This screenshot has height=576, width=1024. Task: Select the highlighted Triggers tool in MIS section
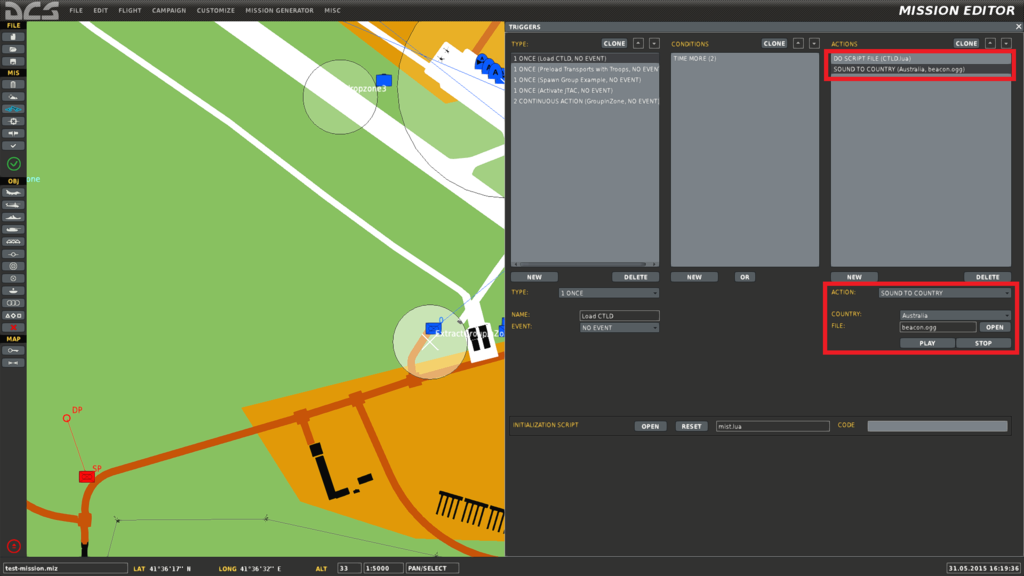(x=13, y=108)
